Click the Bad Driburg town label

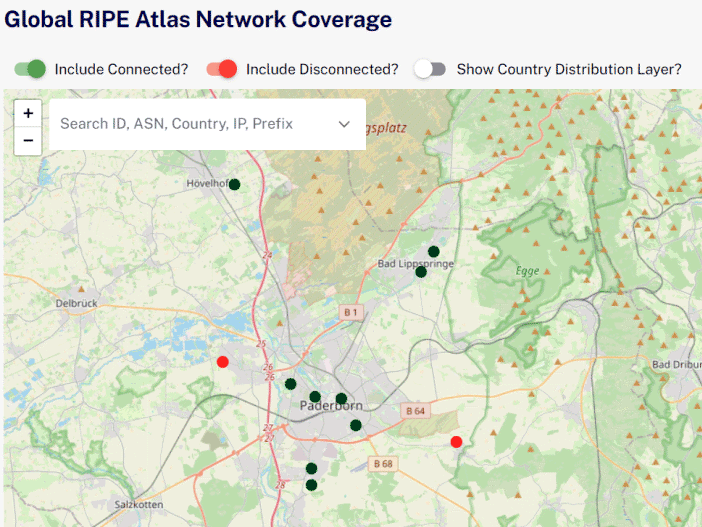(676, 364)
